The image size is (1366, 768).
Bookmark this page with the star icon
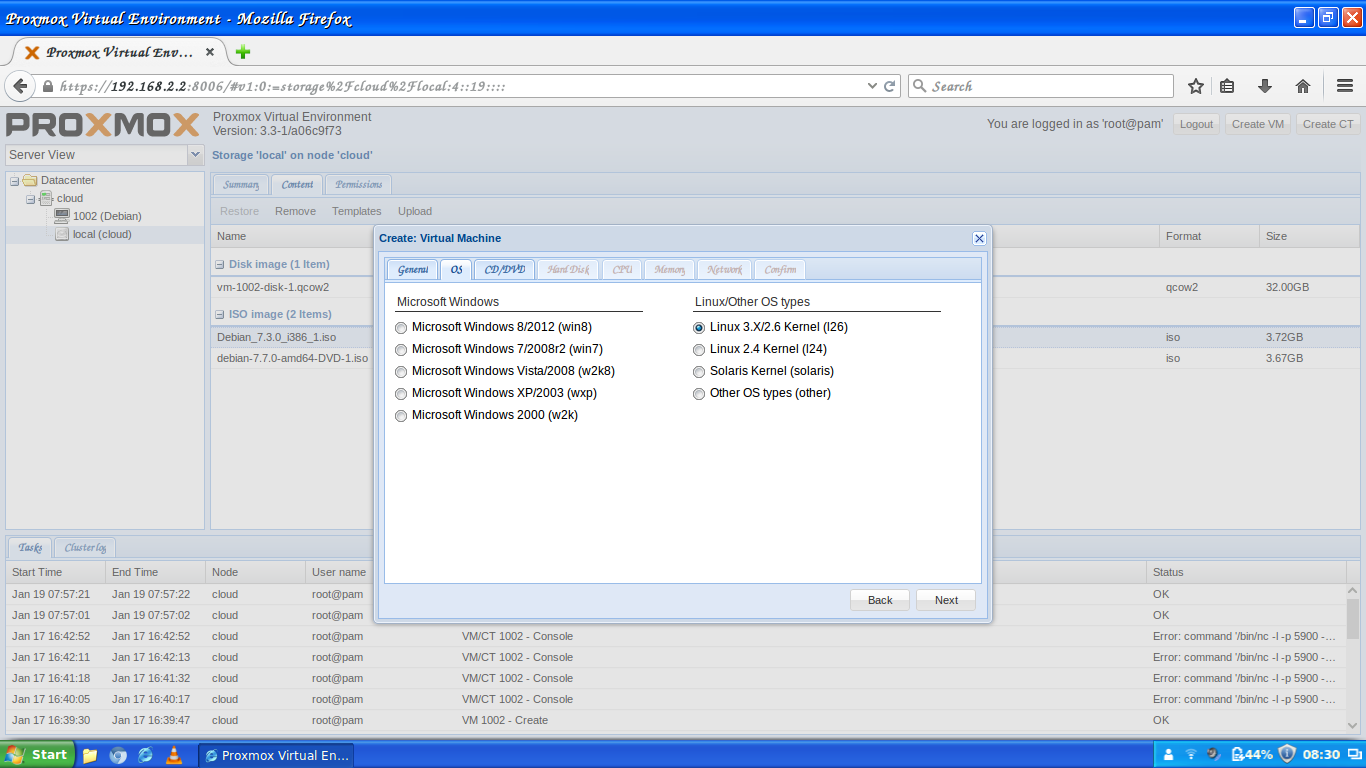pos(1196,86)
